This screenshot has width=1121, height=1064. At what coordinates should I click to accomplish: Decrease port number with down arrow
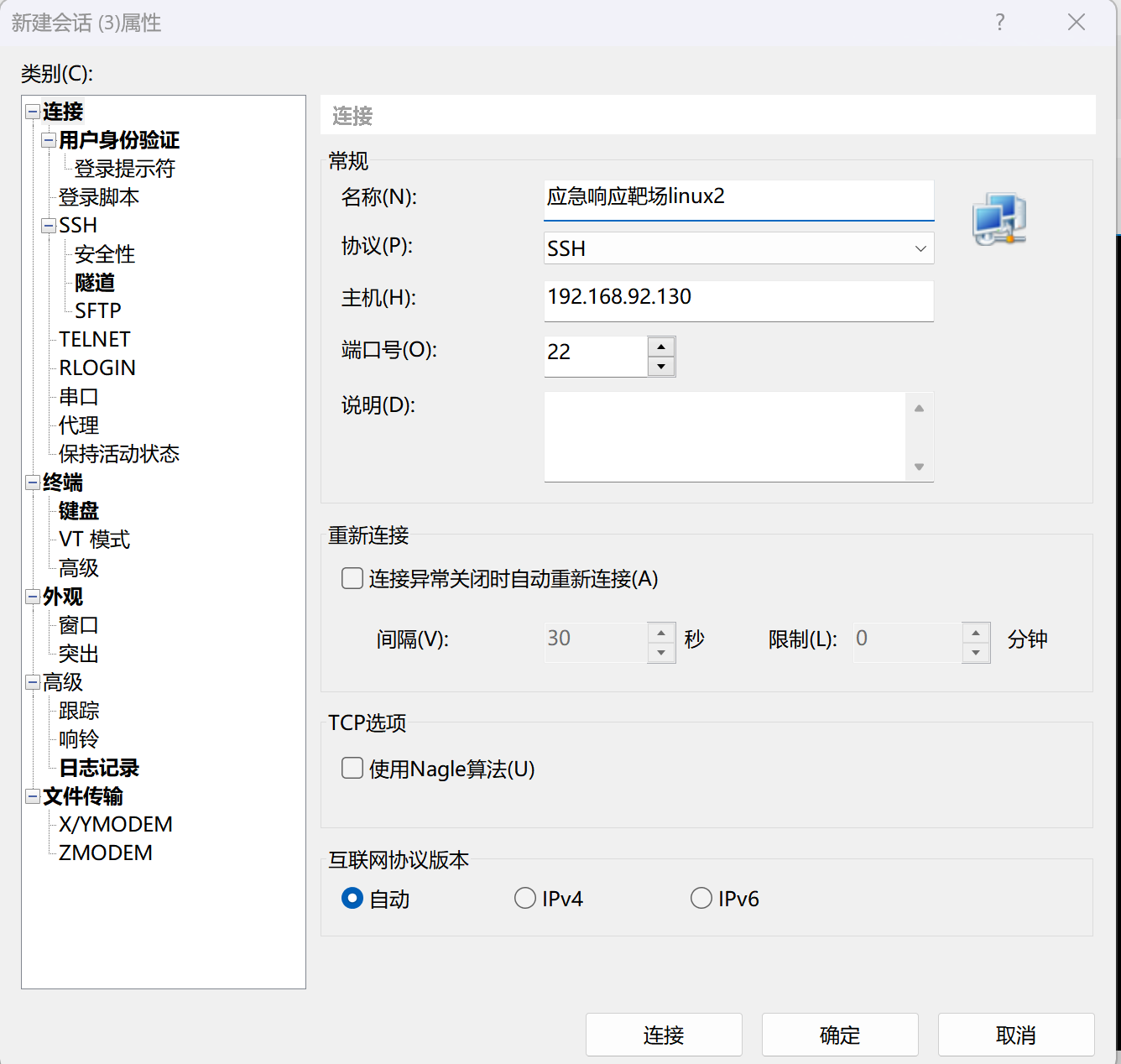661,367
